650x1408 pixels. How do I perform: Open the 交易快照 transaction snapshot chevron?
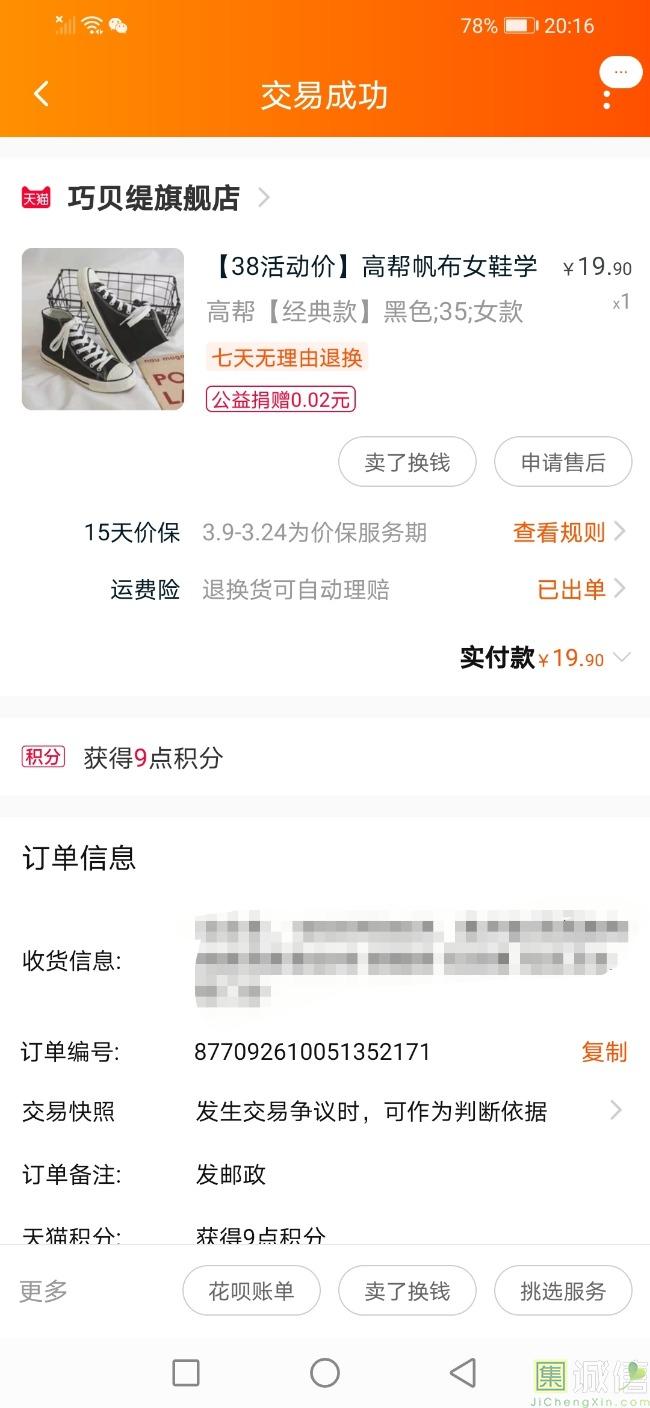coord(616,1110)
